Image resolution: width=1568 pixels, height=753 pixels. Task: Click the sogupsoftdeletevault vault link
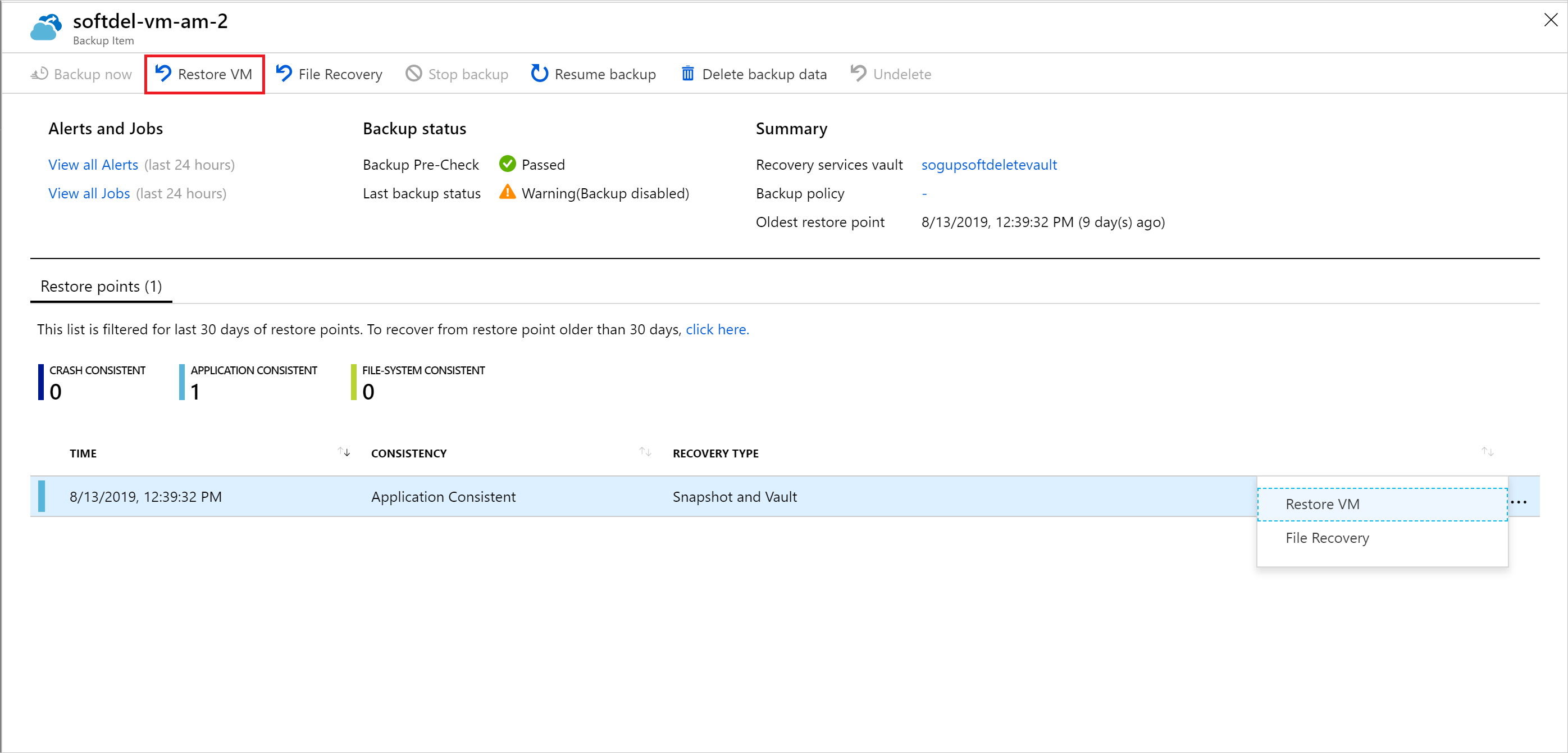tap(989, 163)
